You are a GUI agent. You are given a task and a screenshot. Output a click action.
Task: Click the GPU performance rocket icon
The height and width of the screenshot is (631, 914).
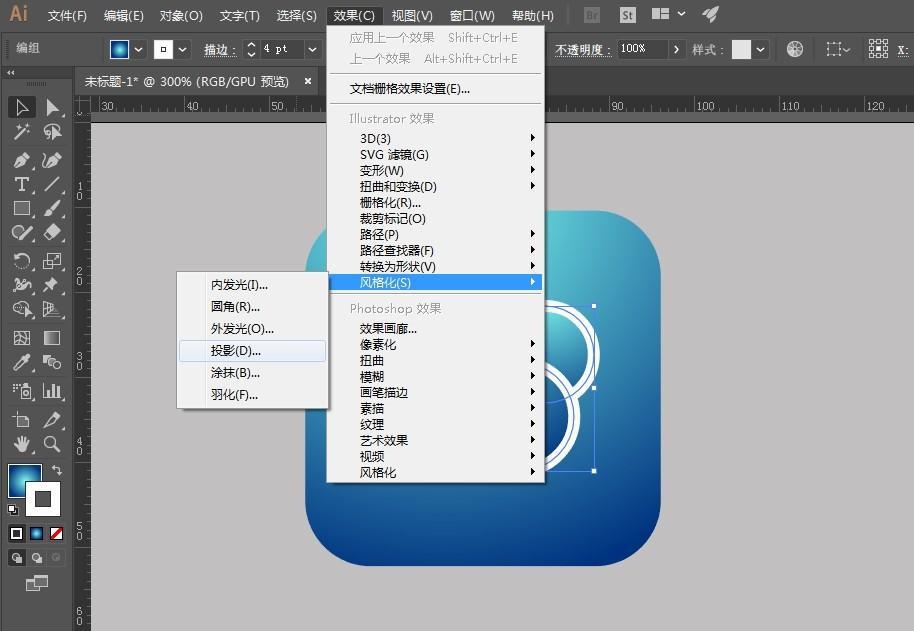point(710,14)
